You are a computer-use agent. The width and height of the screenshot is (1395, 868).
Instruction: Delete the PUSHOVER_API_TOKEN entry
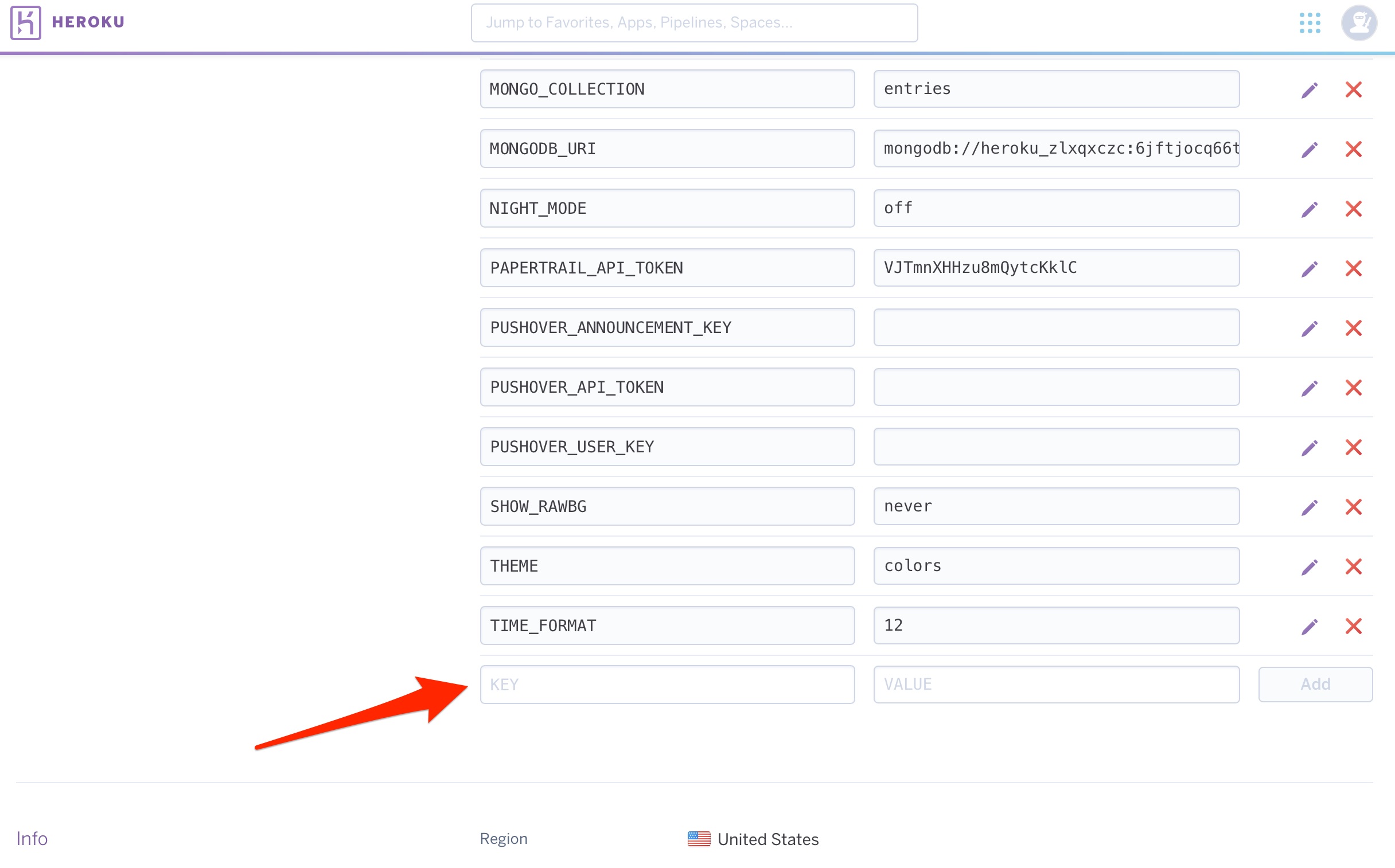[x=1353, y=388]
